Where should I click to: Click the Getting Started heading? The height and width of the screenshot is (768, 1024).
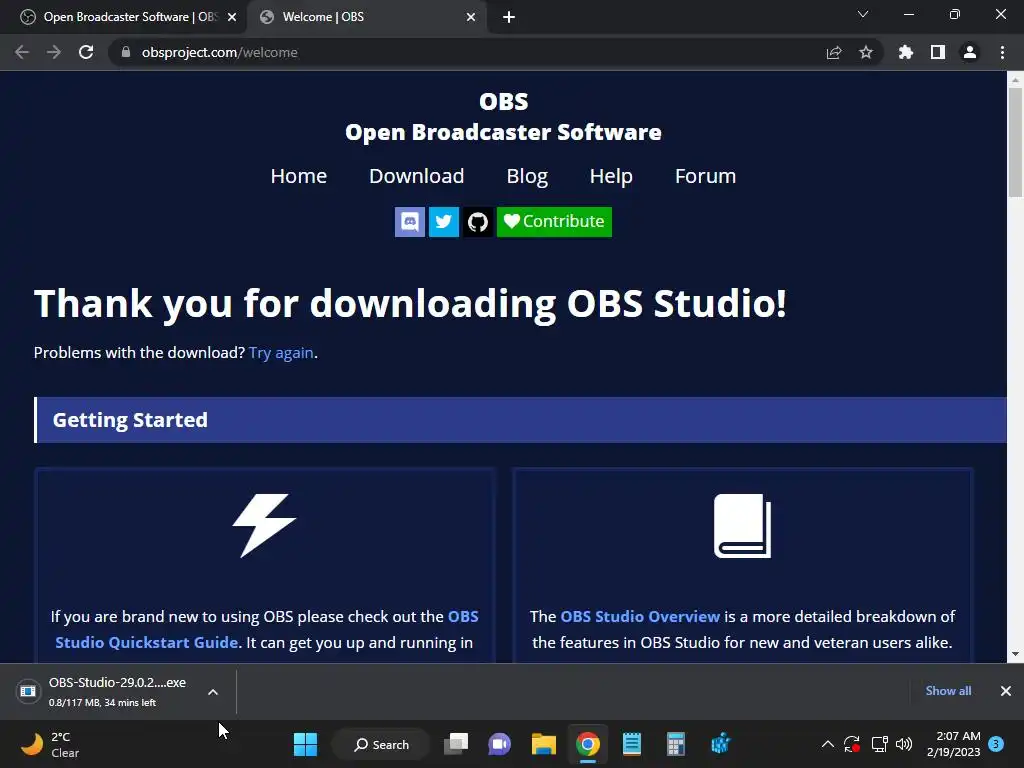(x=130, y=420)
